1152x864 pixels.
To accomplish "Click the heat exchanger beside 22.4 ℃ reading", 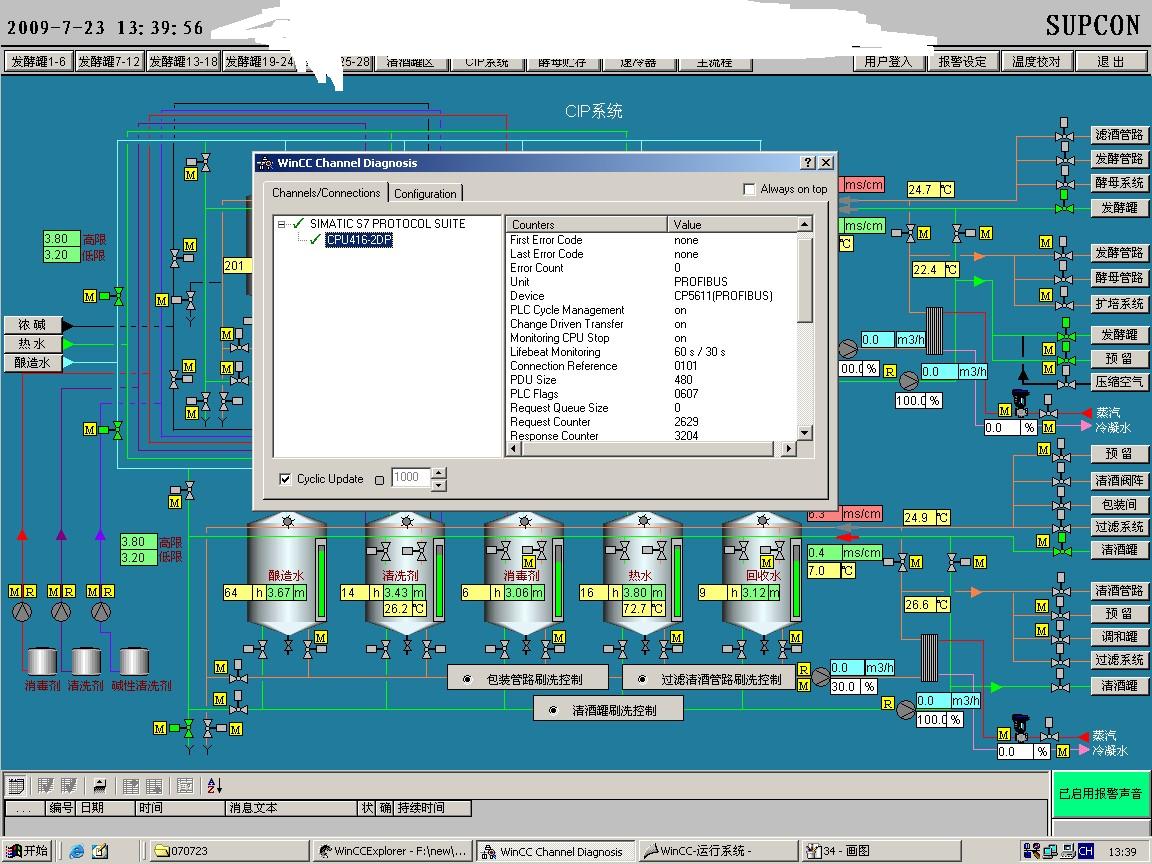I will [934, 331].
